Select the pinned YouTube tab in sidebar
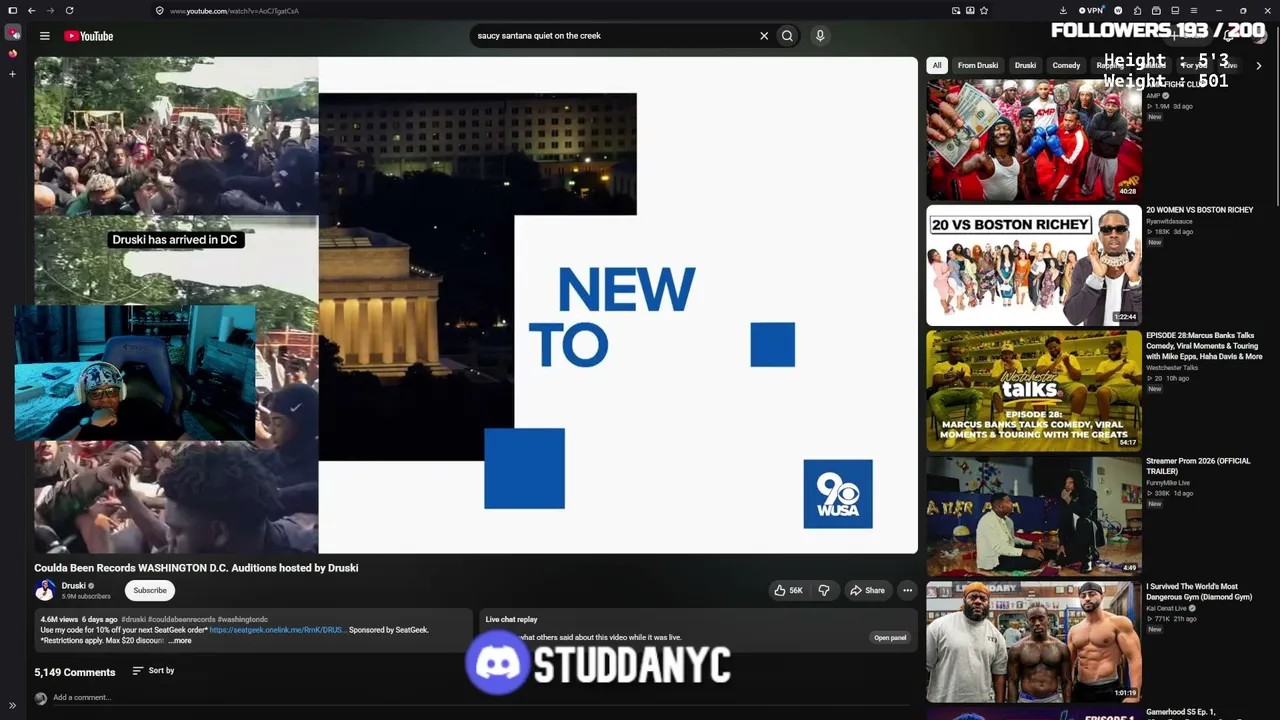Image resolution: width=1280 pixels, height=720 pixels. (x=13, y=33)
